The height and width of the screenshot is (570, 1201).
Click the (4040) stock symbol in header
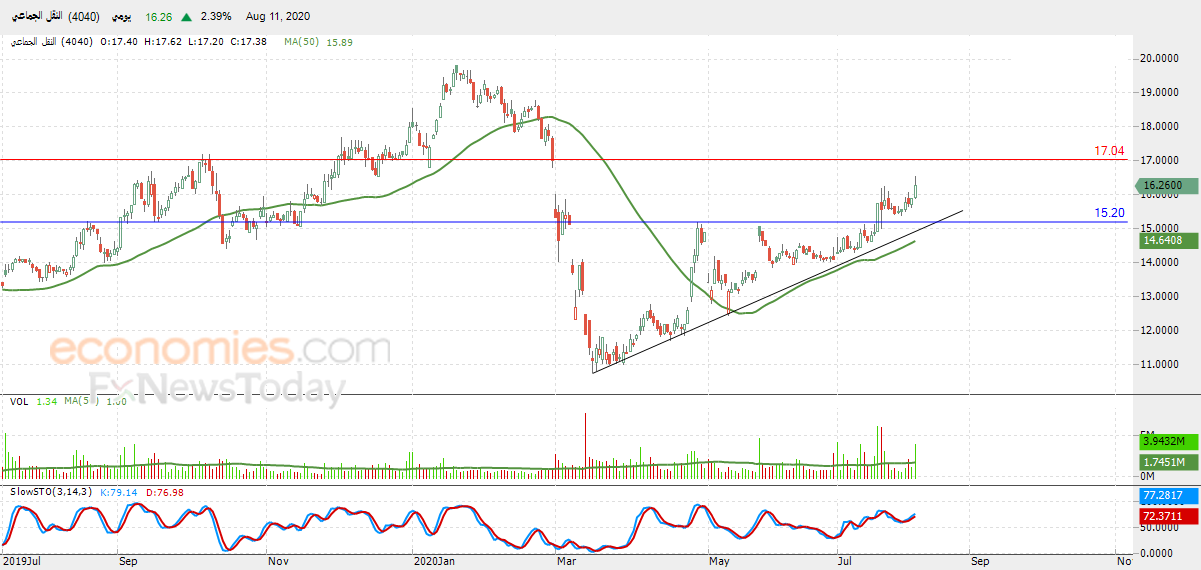pyautogui.click(x=86, y=17)
